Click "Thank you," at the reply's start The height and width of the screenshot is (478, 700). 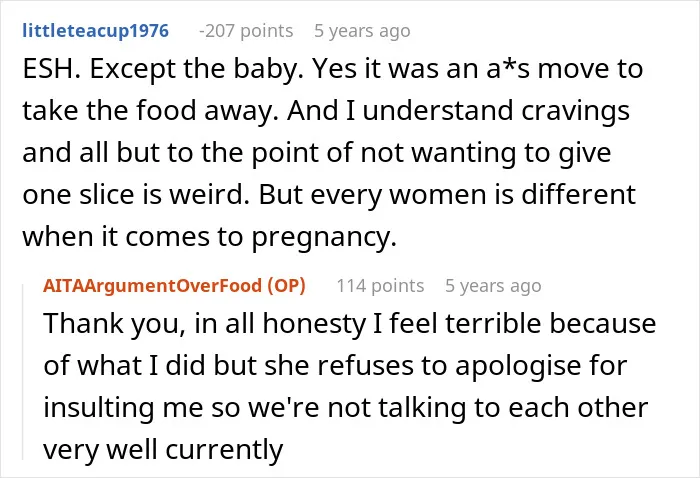[x=114, y=324]
